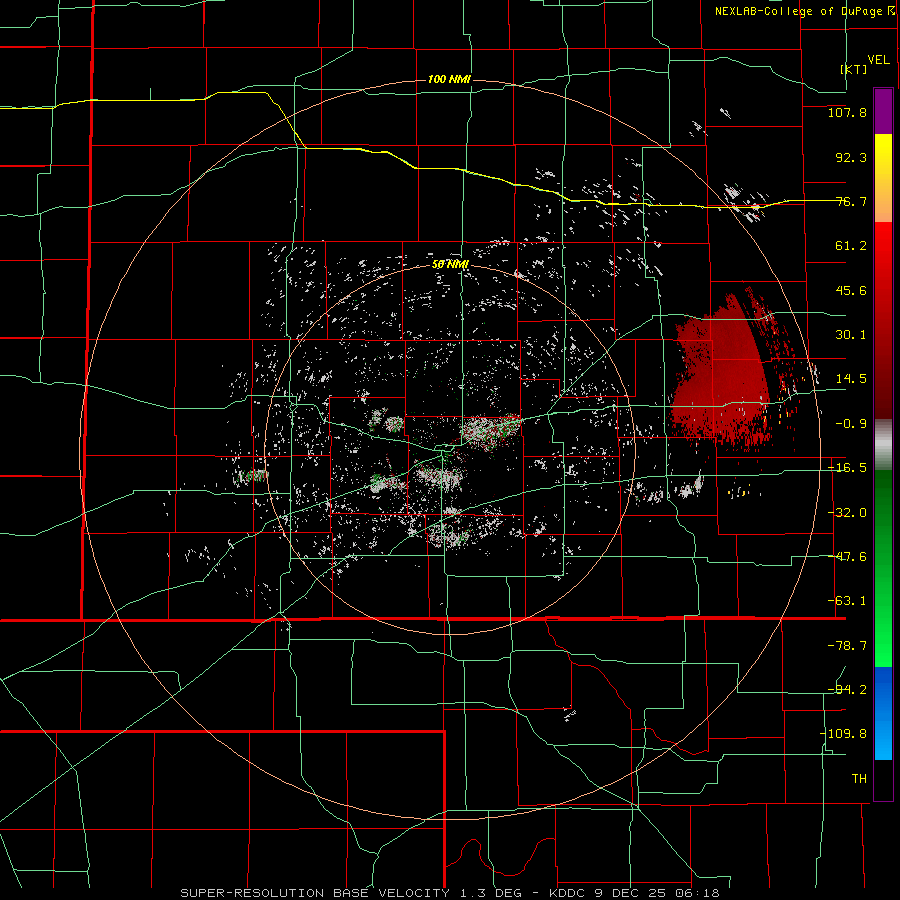Click the gray near-zero segment of the color bar
The height and width of the screenshot is (900, 900).
pyautogui.click(x=883, y=445)
